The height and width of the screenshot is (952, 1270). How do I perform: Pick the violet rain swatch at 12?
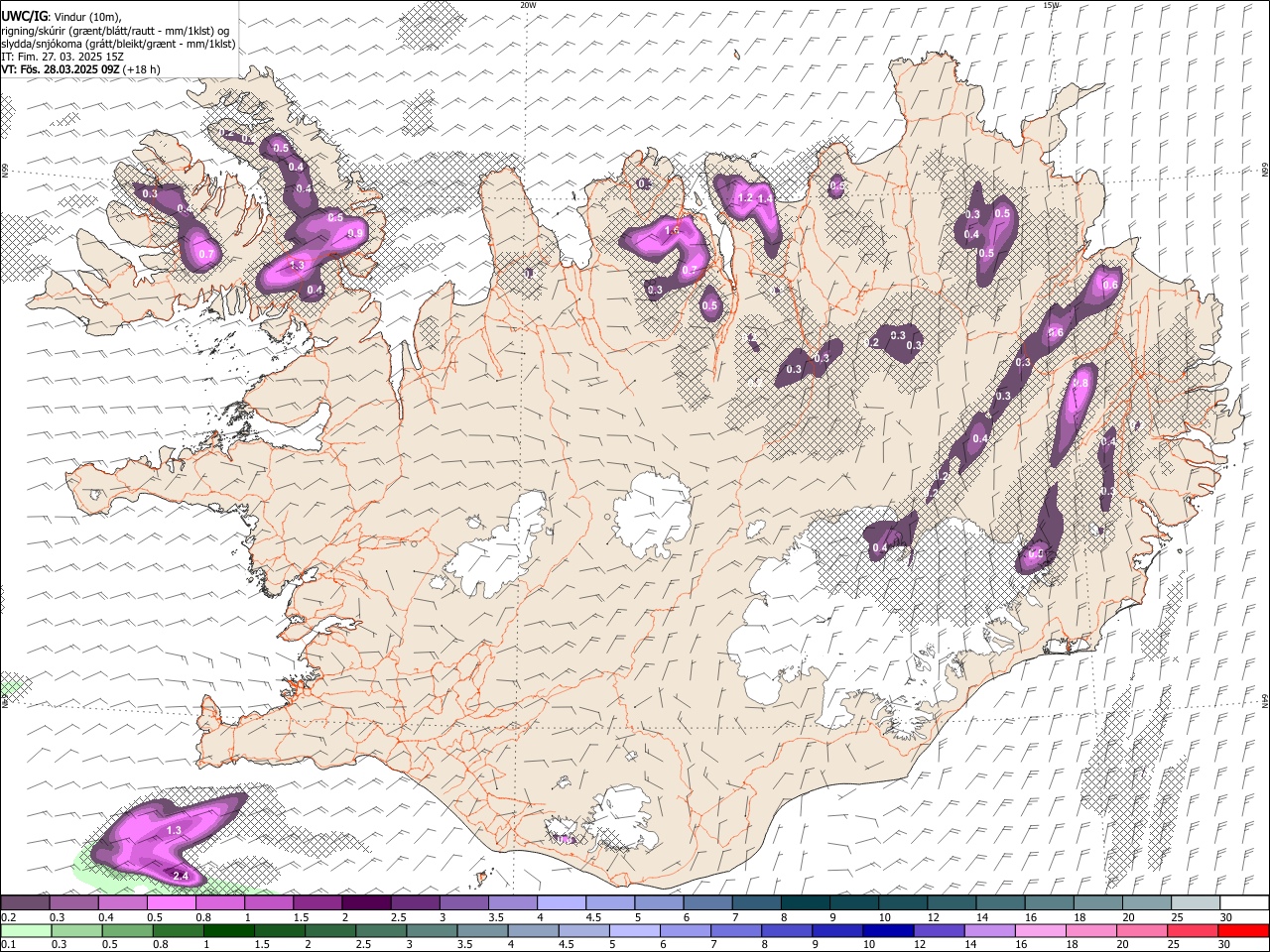point(937,930)
